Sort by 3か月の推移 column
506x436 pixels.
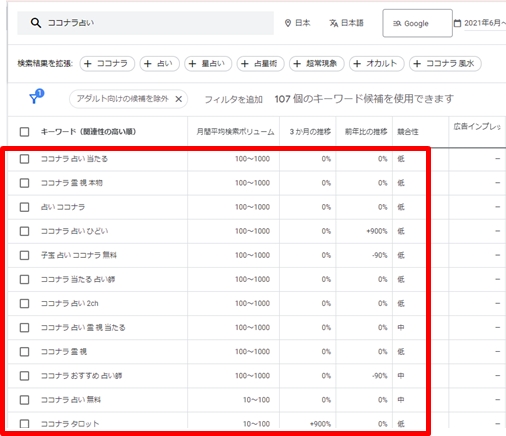point(310,132)
